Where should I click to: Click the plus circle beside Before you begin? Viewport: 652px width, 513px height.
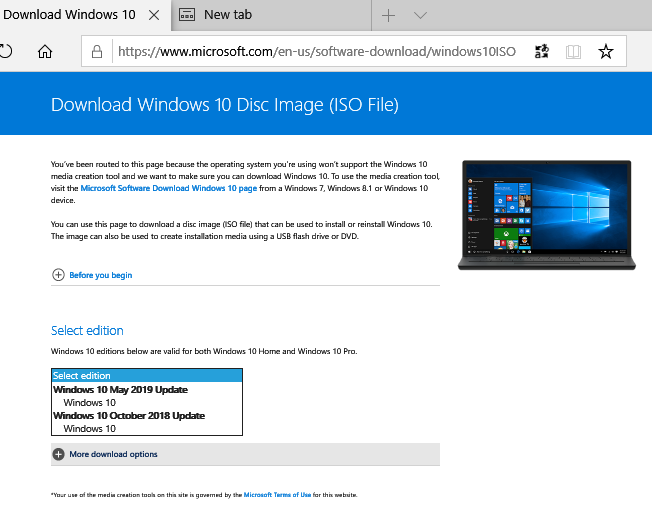click(58, 275)
